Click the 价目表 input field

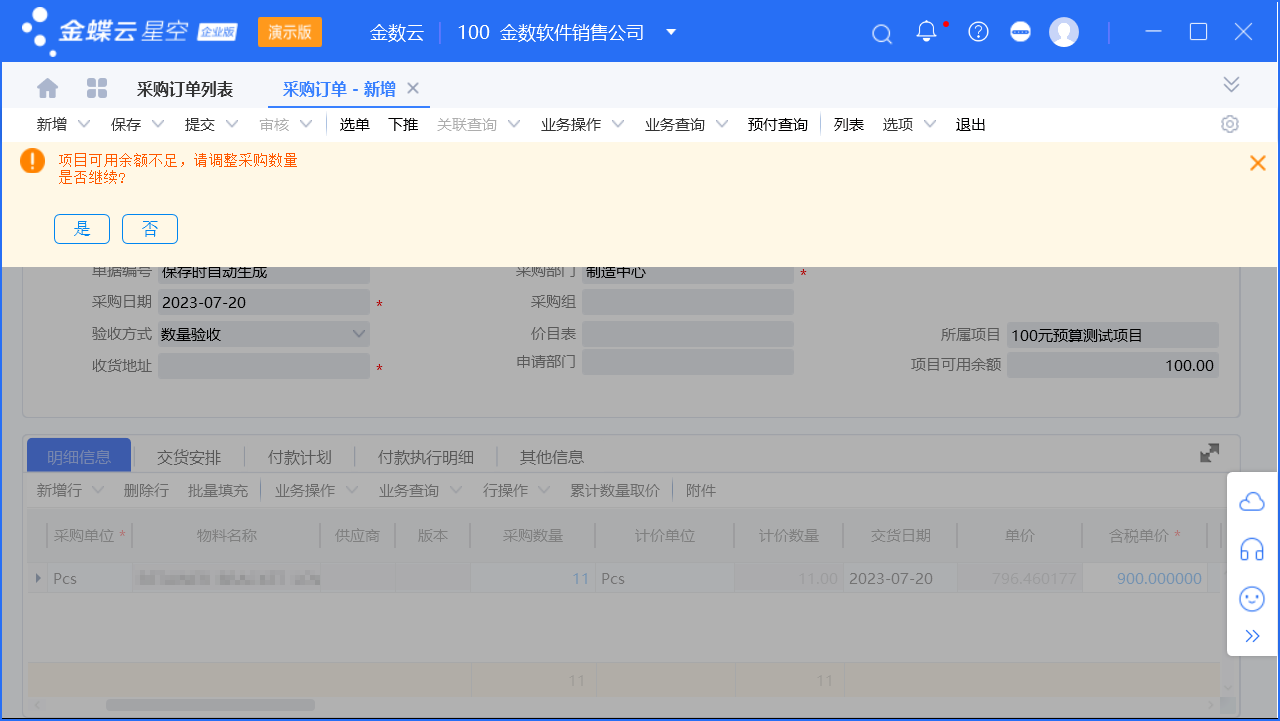[x=688, y=334]
